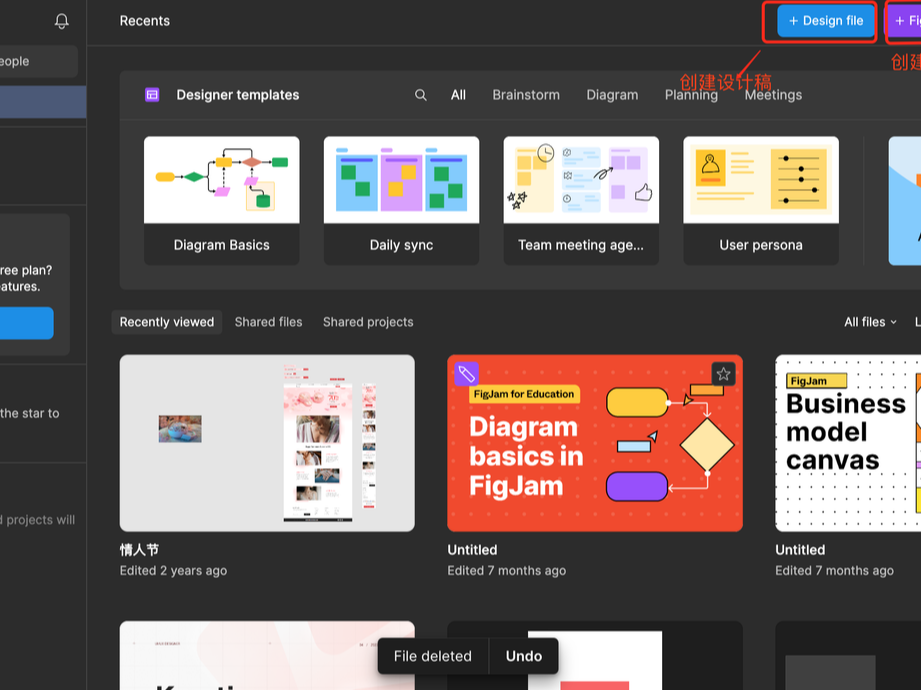Star the Diagram basics in FigJam file
The height and width of the screenshot is (691, 921).
click(x=722, y=374)
